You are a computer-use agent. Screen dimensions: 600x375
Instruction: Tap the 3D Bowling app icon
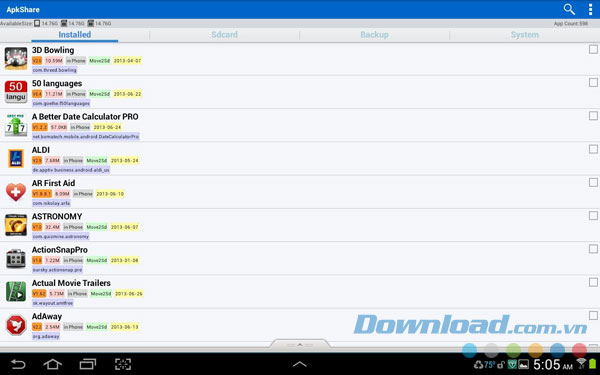pyautogui.click(x=16, y=59)
